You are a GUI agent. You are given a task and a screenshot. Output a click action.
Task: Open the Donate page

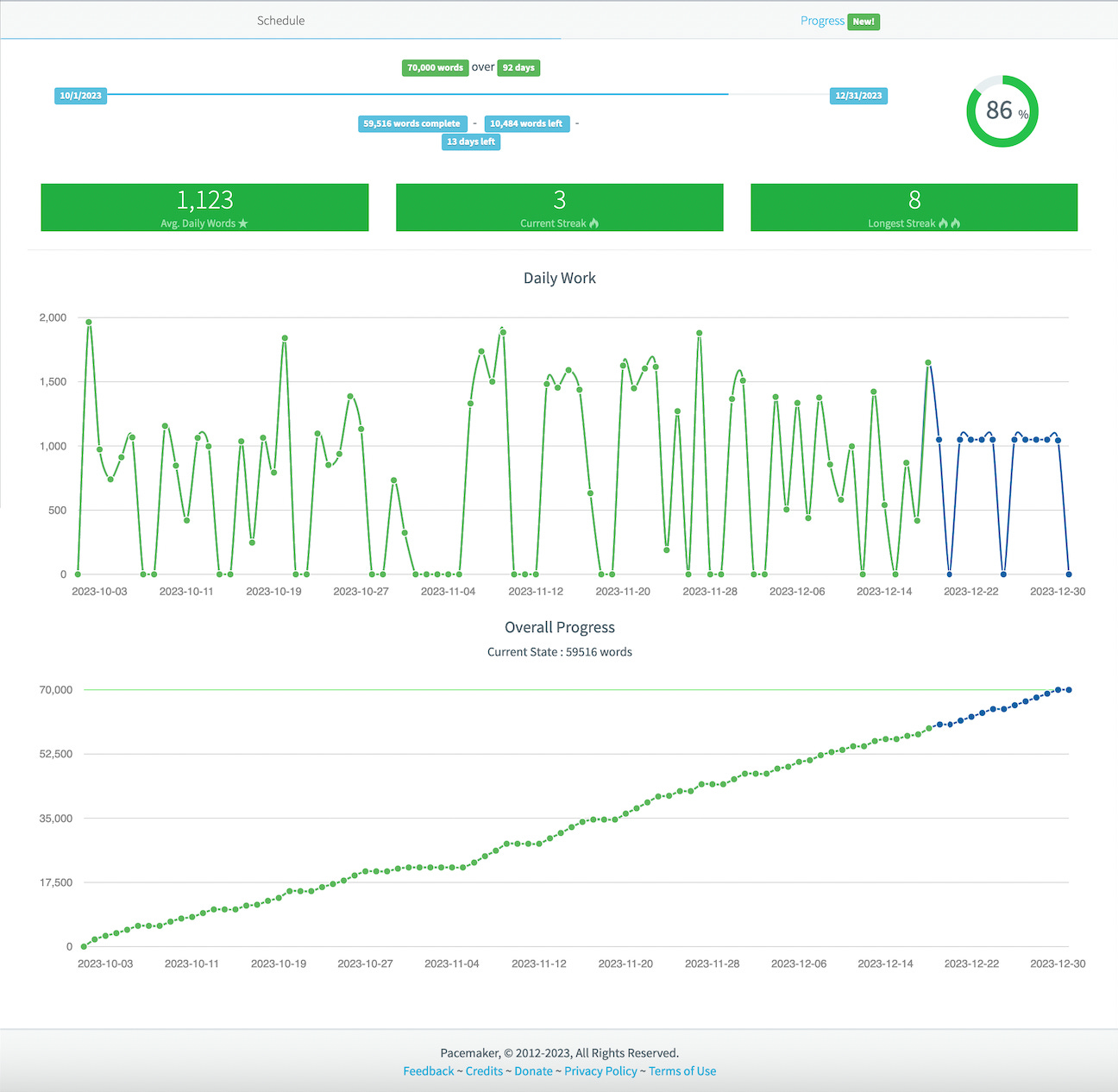[x=533, y=1070]
